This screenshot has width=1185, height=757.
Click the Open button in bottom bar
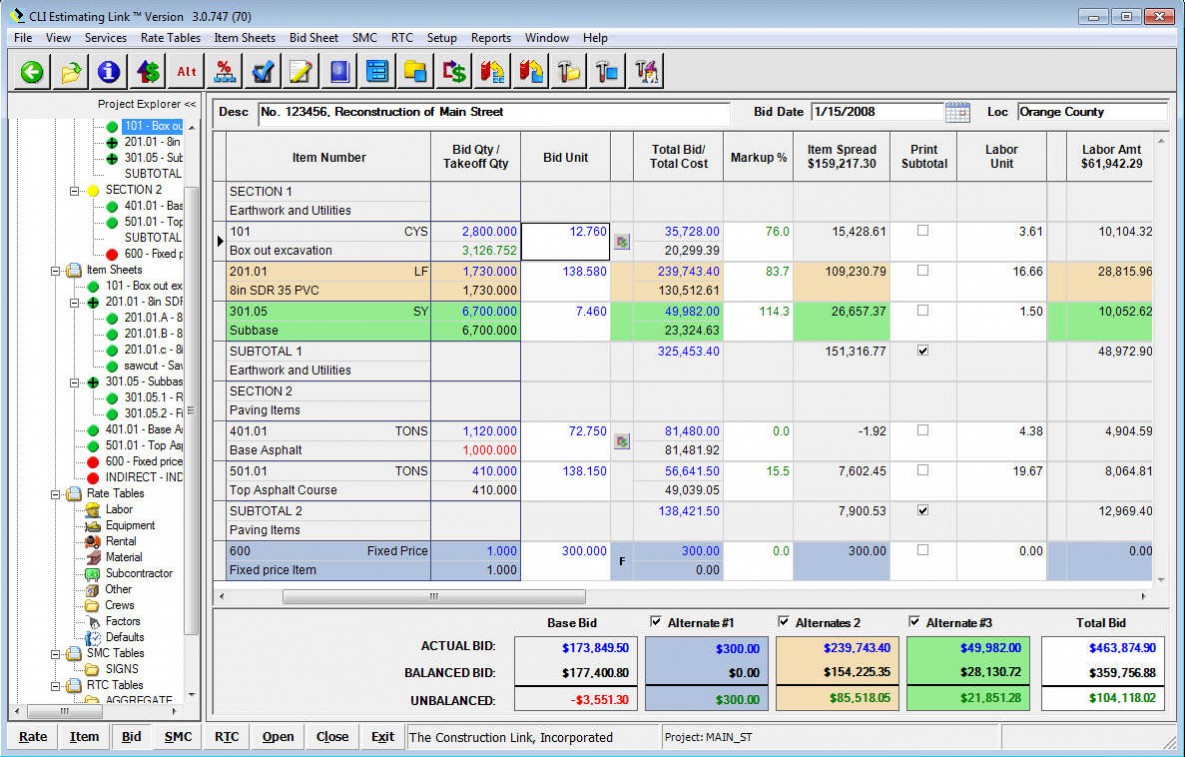[x=278, y=737]
